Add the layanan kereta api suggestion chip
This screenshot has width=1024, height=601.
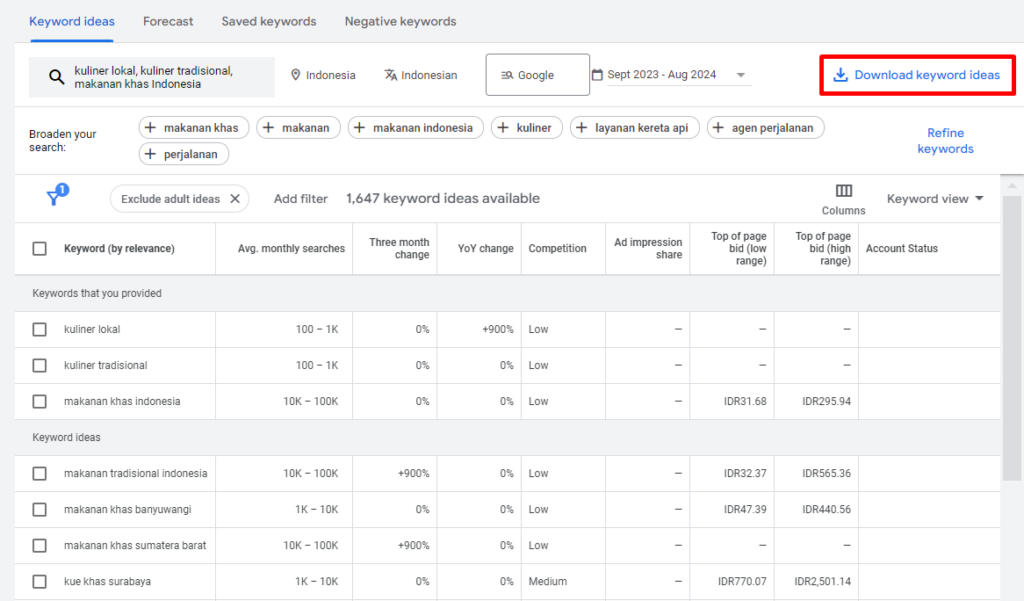coord(635,127)
